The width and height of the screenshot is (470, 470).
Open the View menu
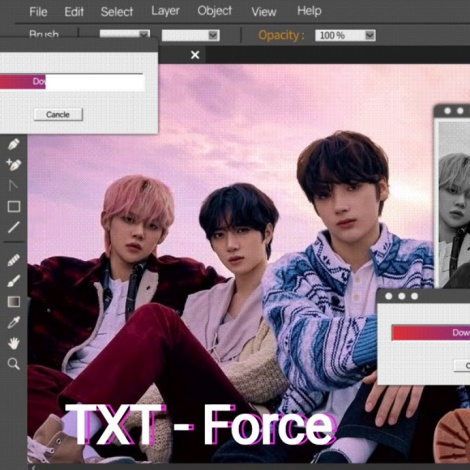(x=264, y=12)
